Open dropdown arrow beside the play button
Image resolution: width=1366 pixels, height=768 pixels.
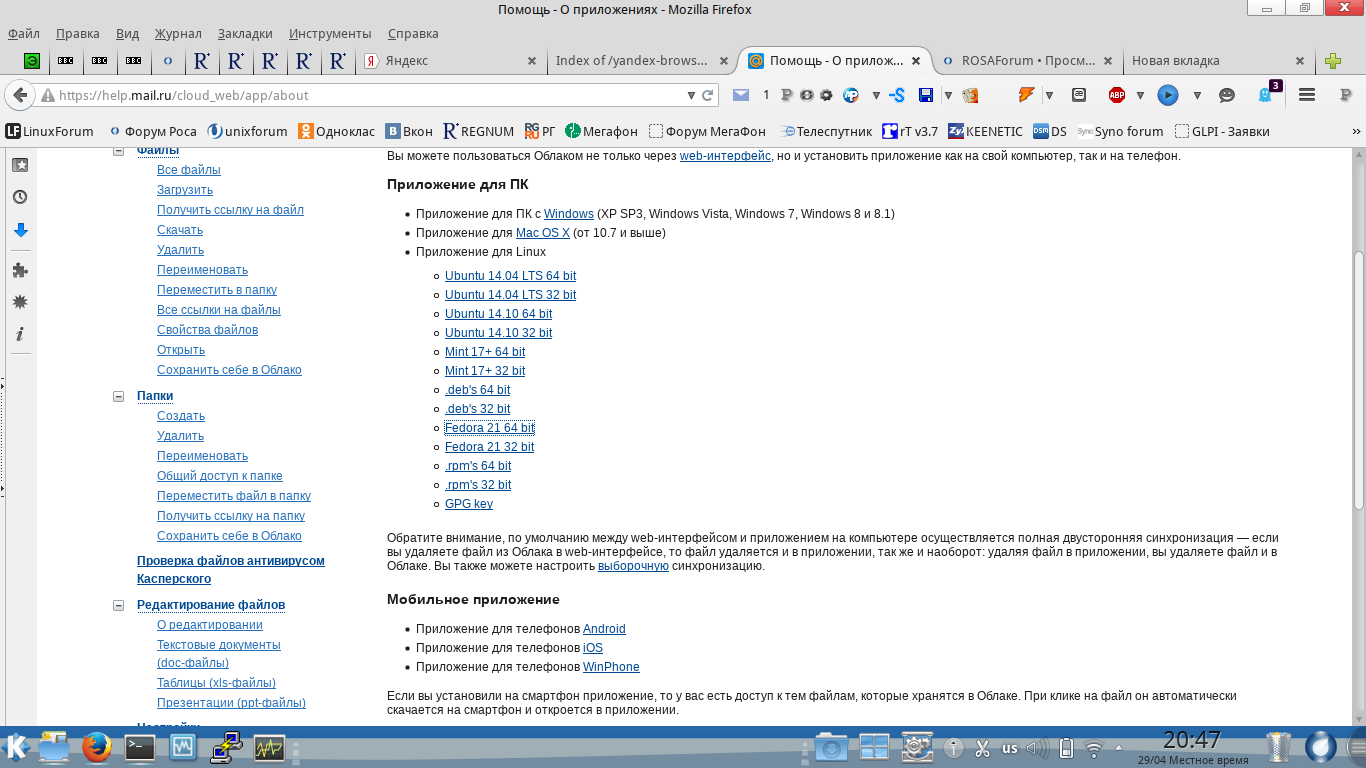click(1196, 96)
